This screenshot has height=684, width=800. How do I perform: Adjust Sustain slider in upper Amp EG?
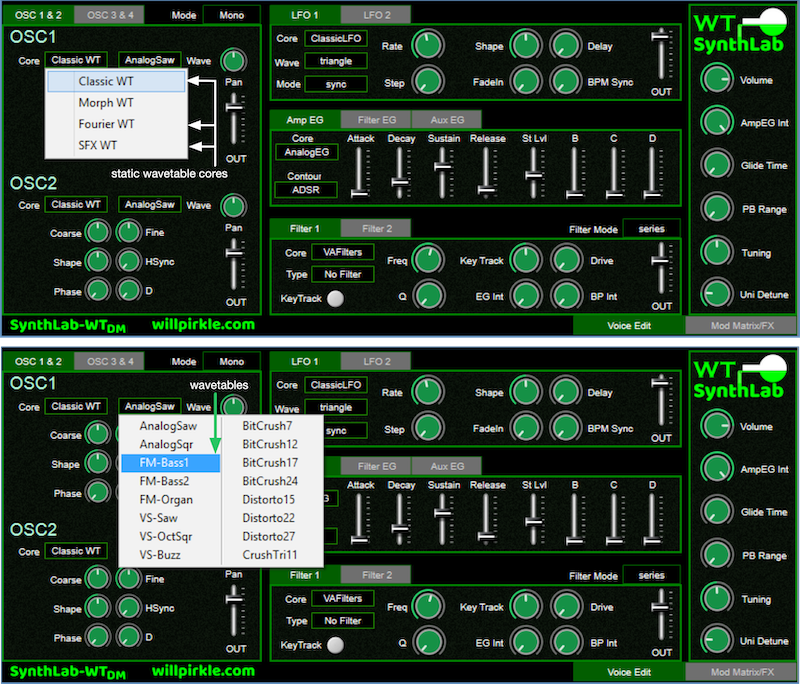(442, 172)
